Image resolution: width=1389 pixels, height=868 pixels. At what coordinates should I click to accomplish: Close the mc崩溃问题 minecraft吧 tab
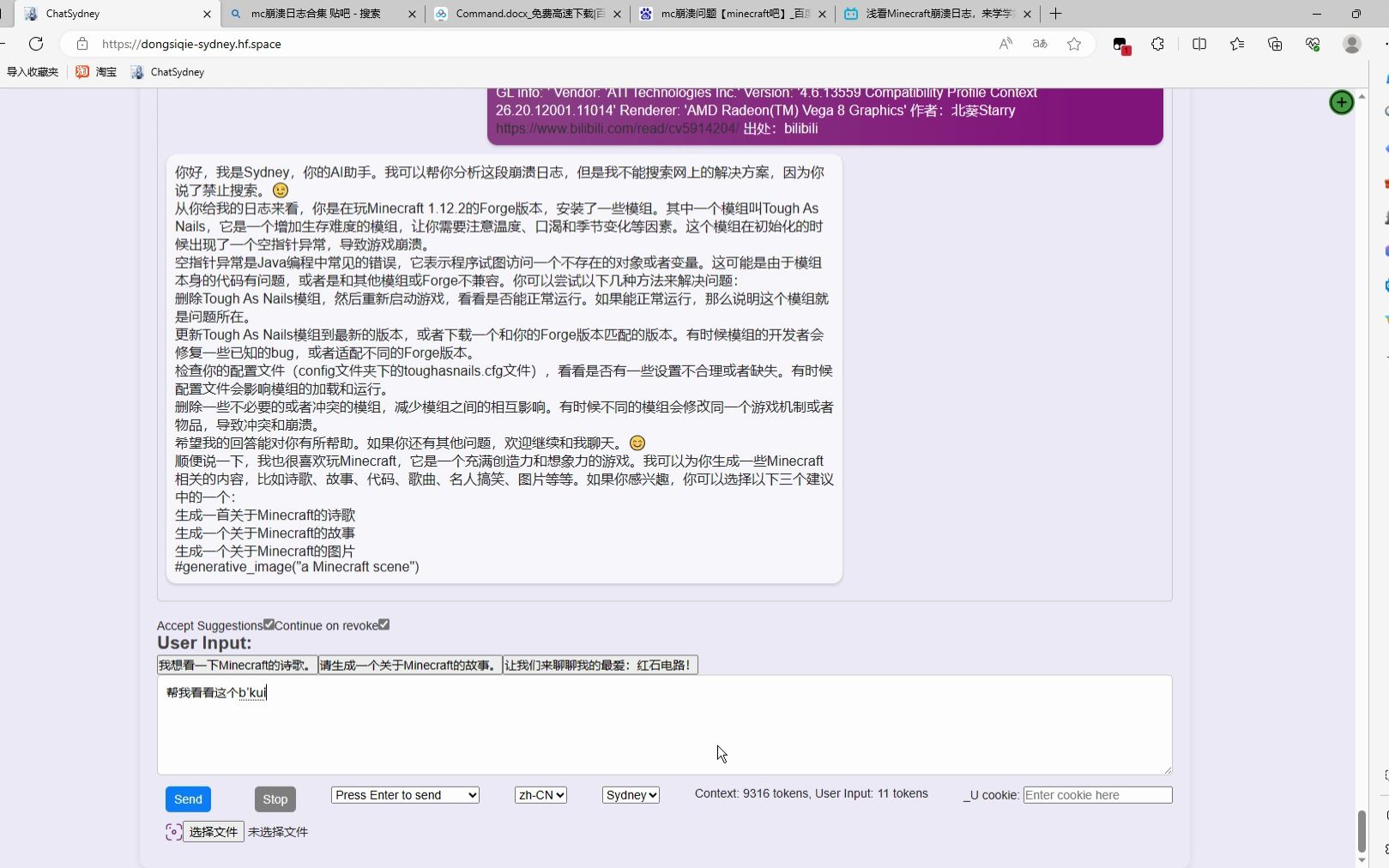pyautogui.click(x=822, y=14)
